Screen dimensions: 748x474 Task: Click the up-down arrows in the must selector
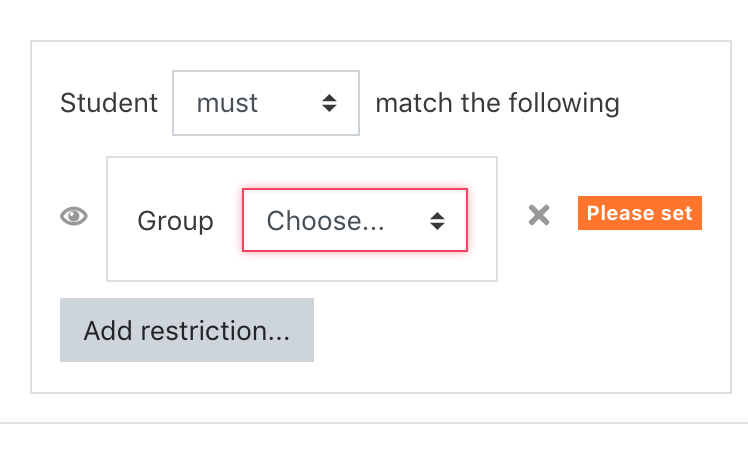[x=329, y=103]
